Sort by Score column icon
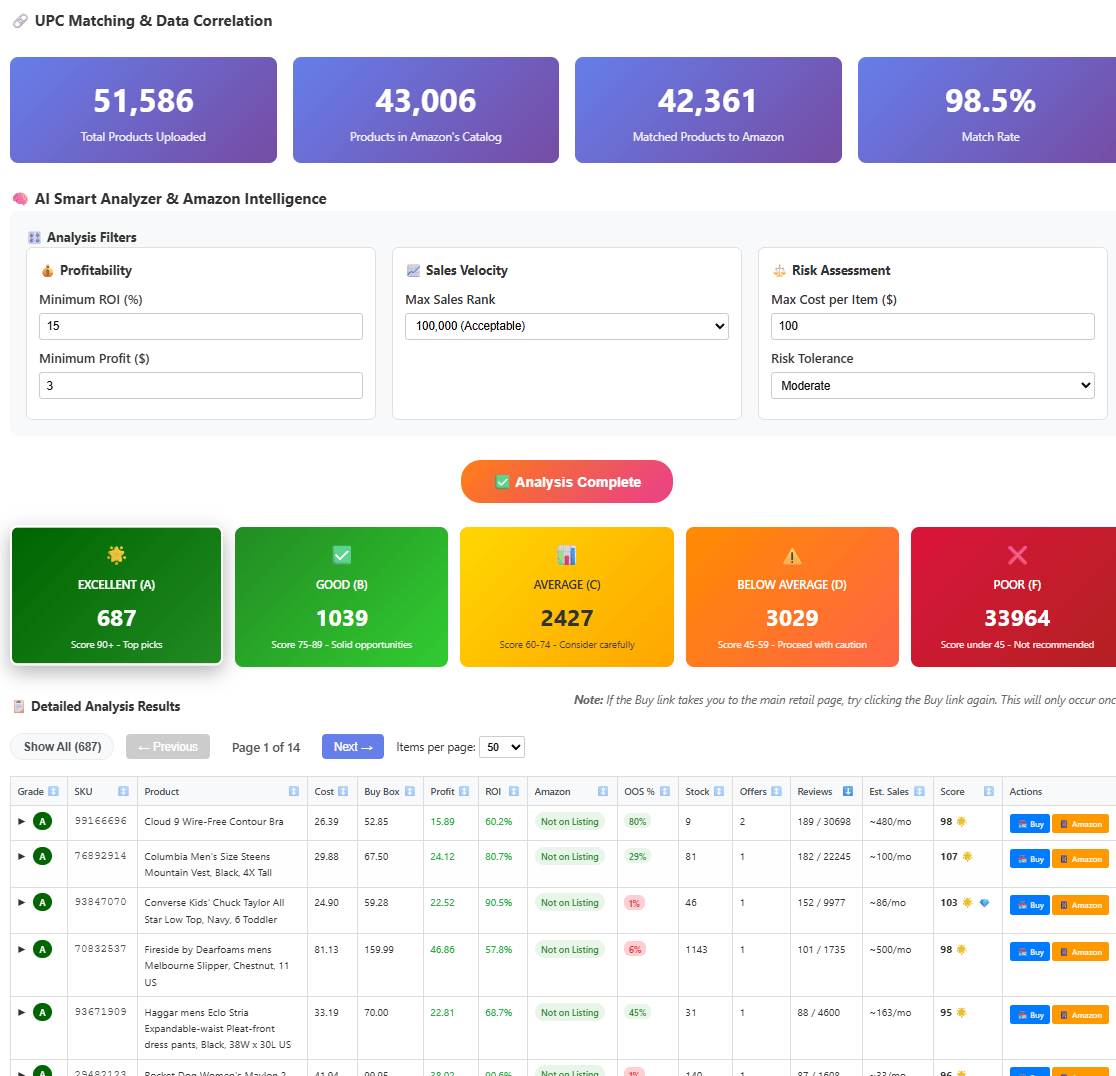 point(989,791)
